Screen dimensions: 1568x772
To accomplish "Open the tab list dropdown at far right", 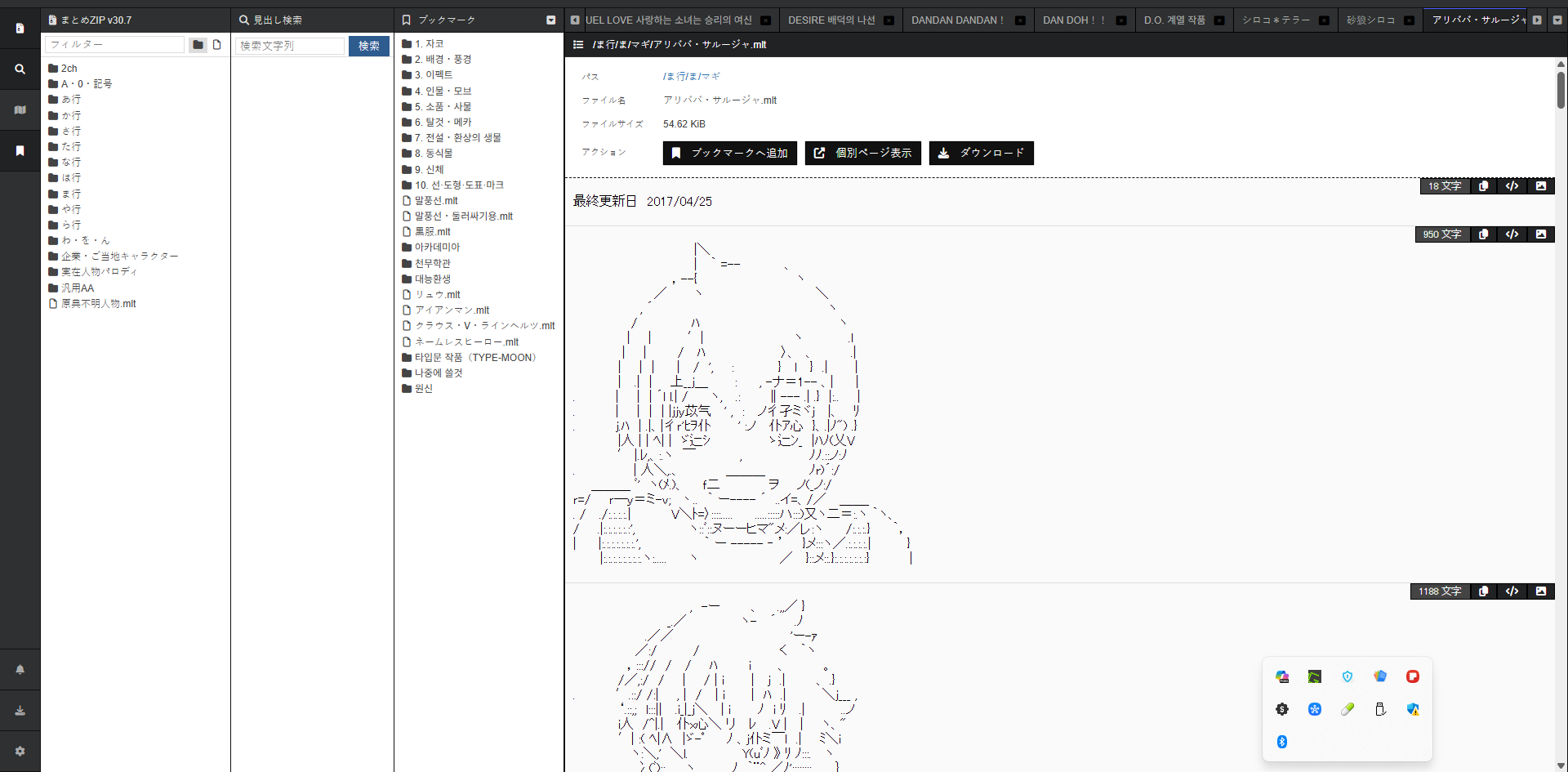I will (1557, 20).
